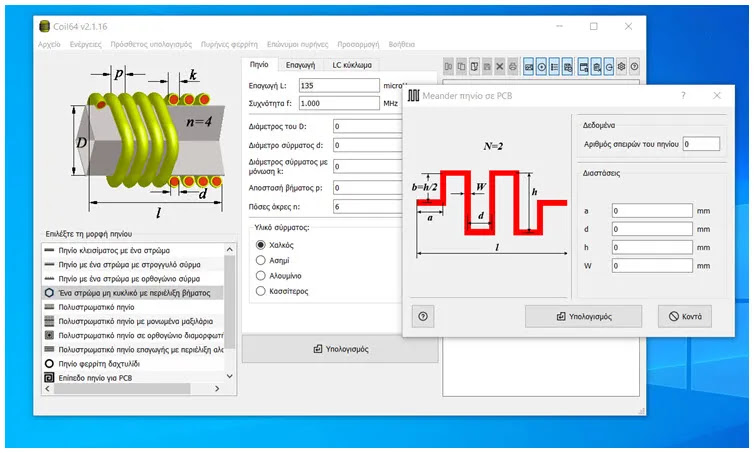The image size is (754, 453).
Task: Select Αλουμίνιο wire material radio button
Action: click(x=261, y=276)
